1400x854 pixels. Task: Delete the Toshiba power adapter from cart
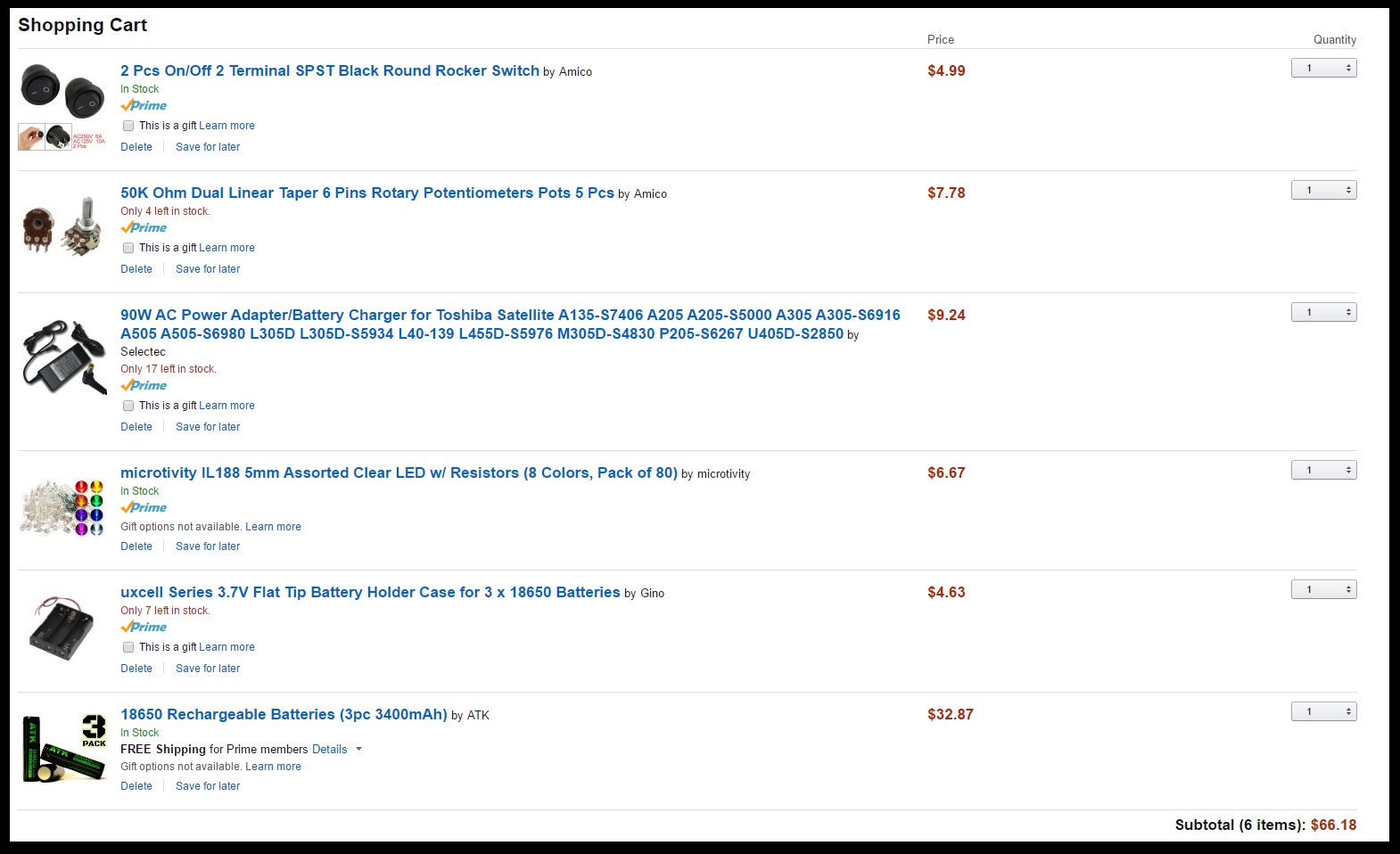136,427
